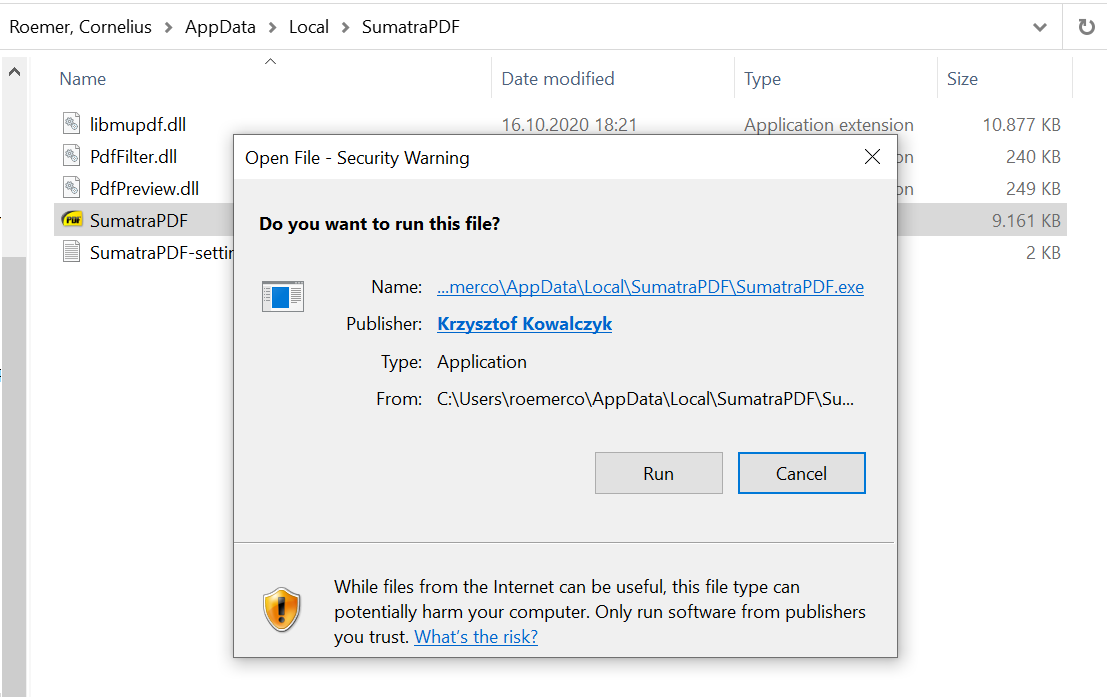Refresh the folder via the address bar icon

[1086, 27]
